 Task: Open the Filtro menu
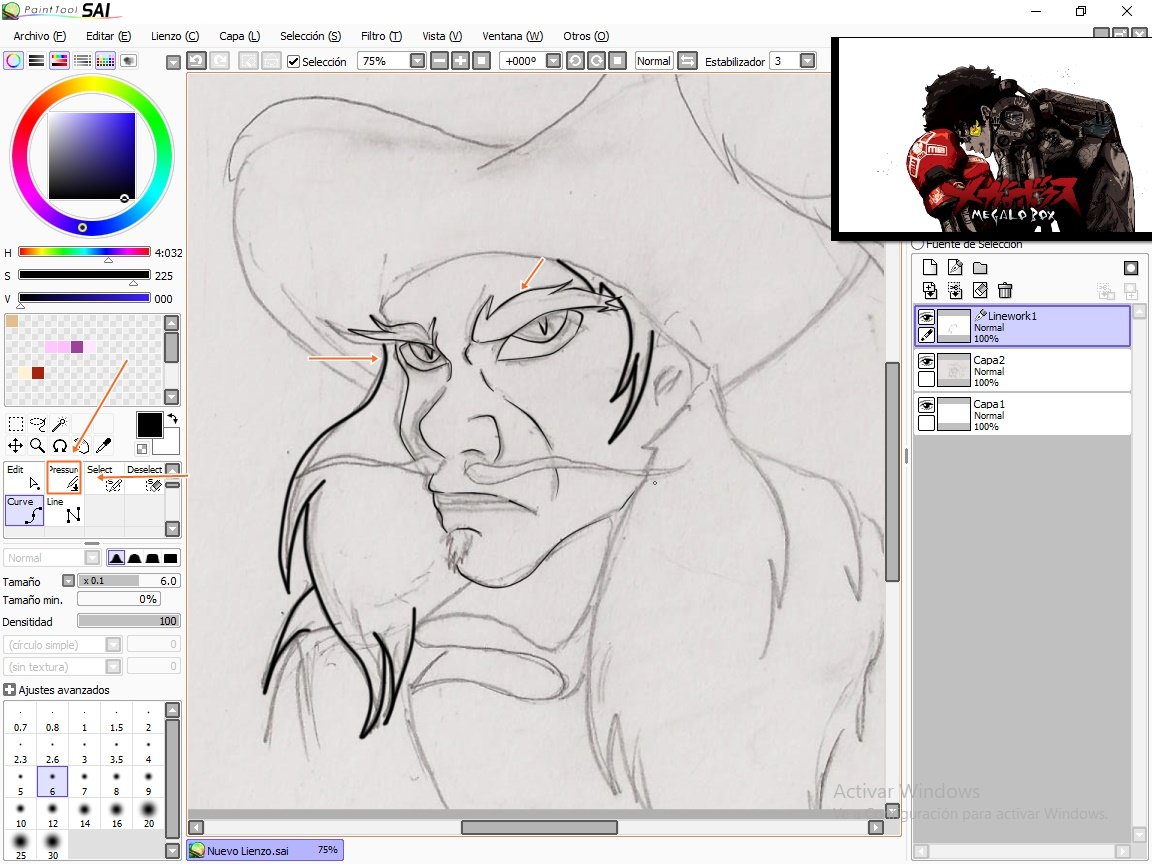point(381,36)
